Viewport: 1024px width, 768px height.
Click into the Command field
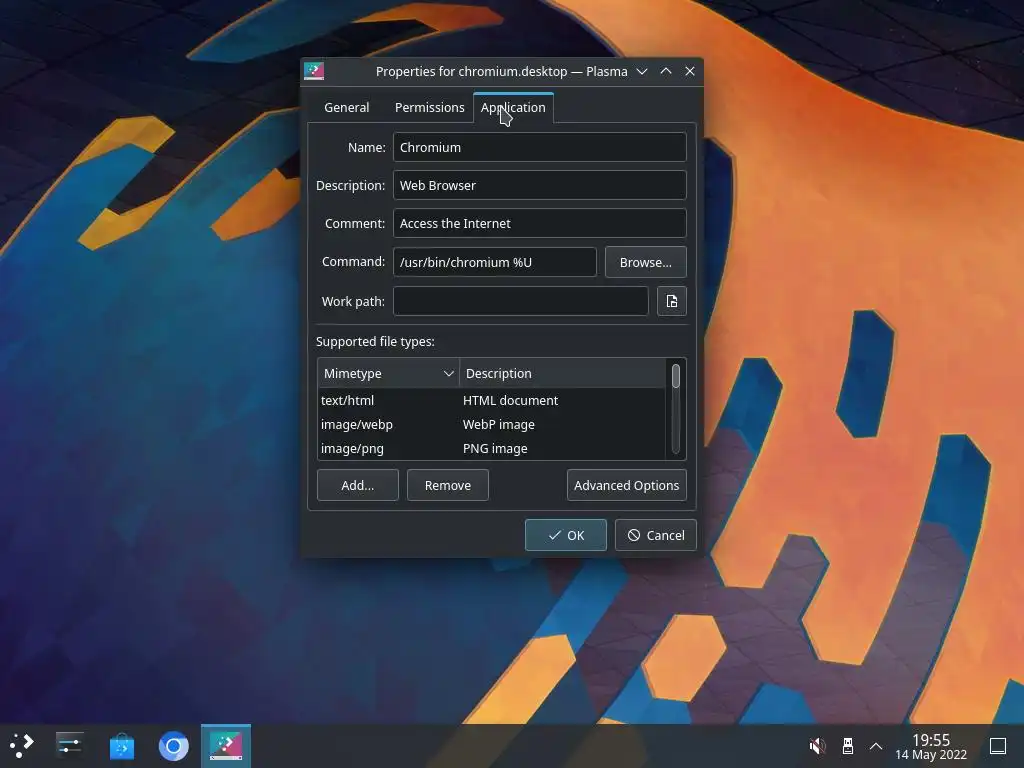coord(494,262)
